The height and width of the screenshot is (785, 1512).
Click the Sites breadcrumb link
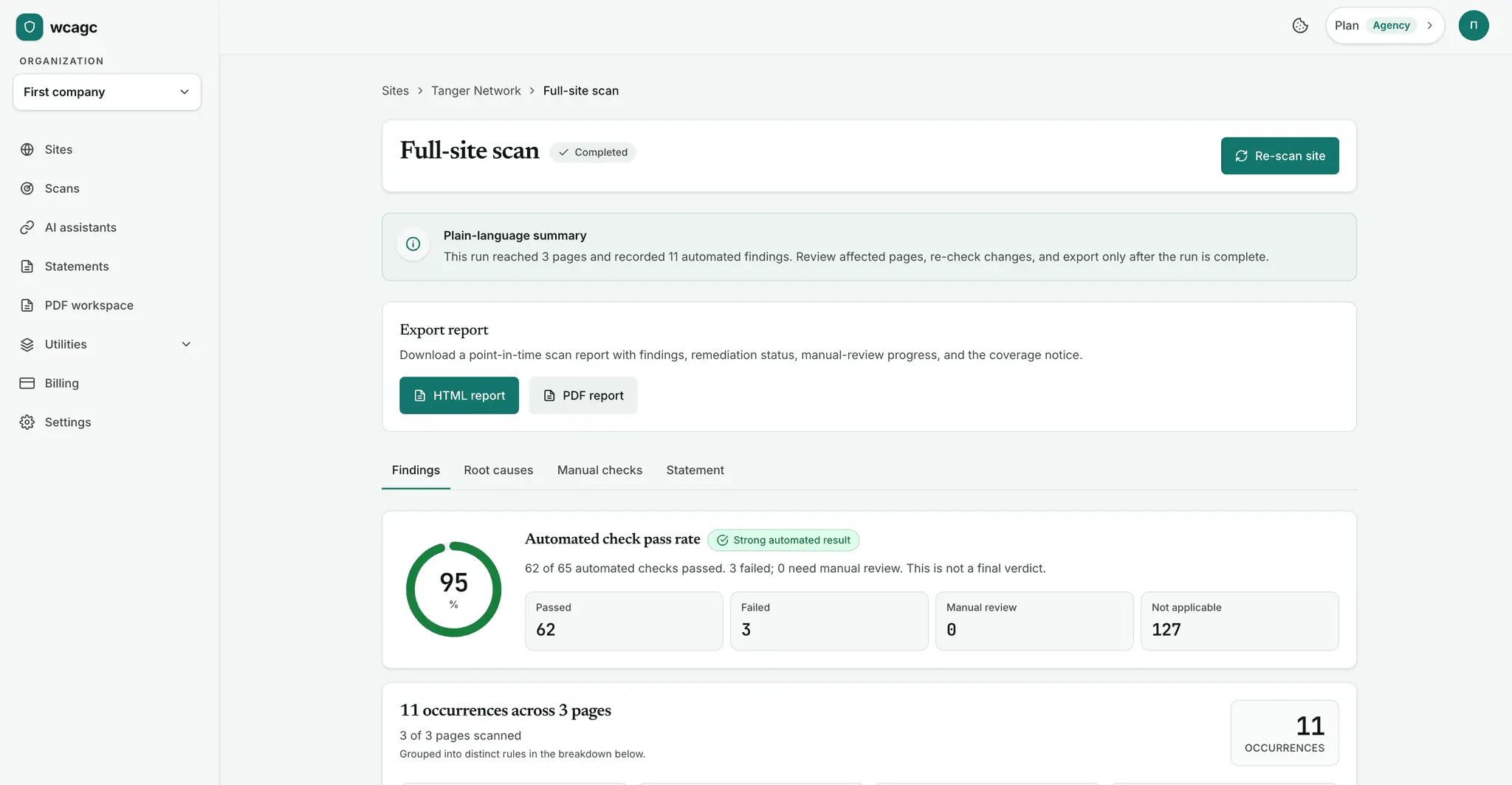(x=395, y=91)
